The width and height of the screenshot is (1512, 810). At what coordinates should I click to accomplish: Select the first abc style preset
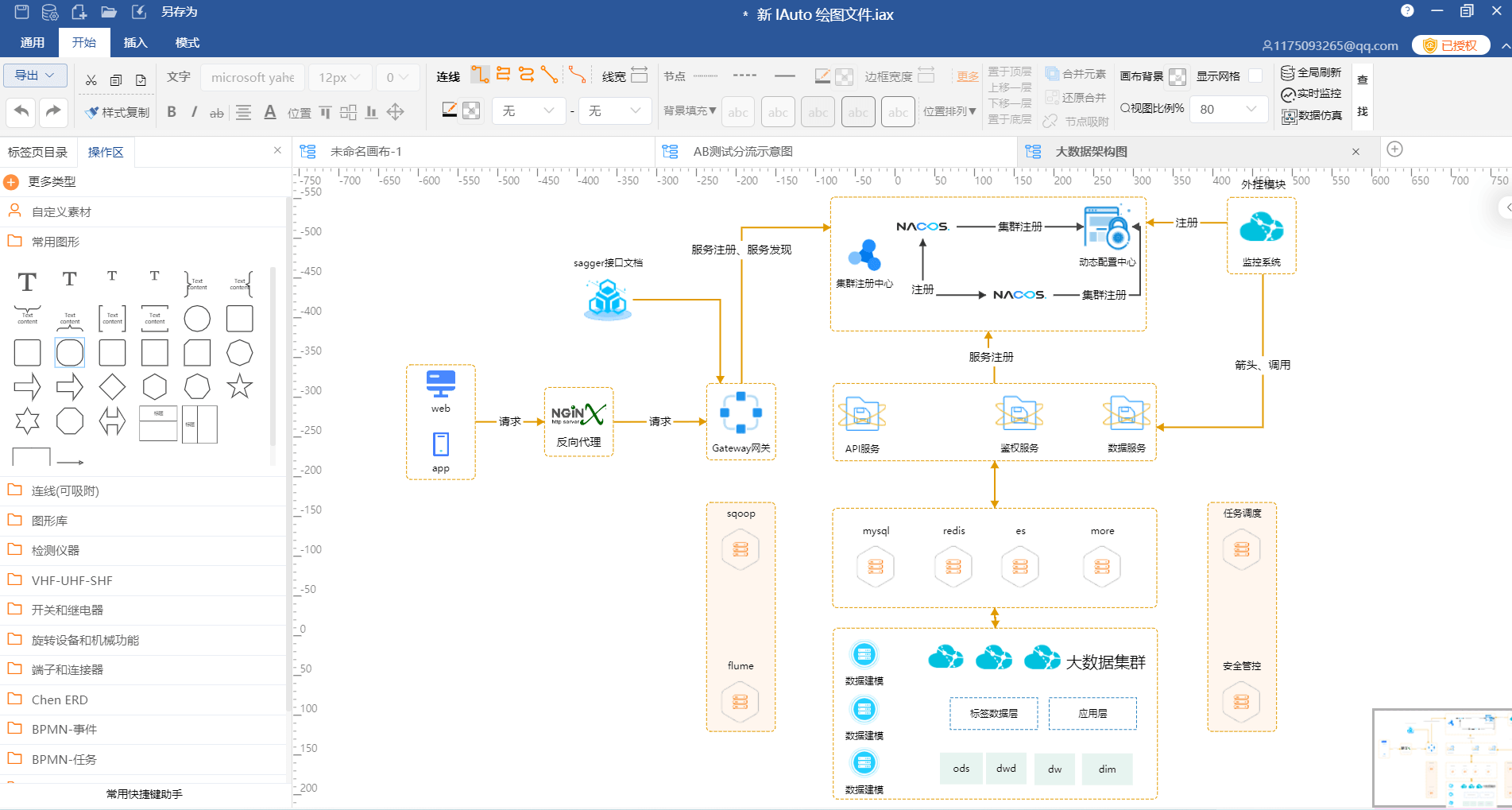click(x=738, y=112)
